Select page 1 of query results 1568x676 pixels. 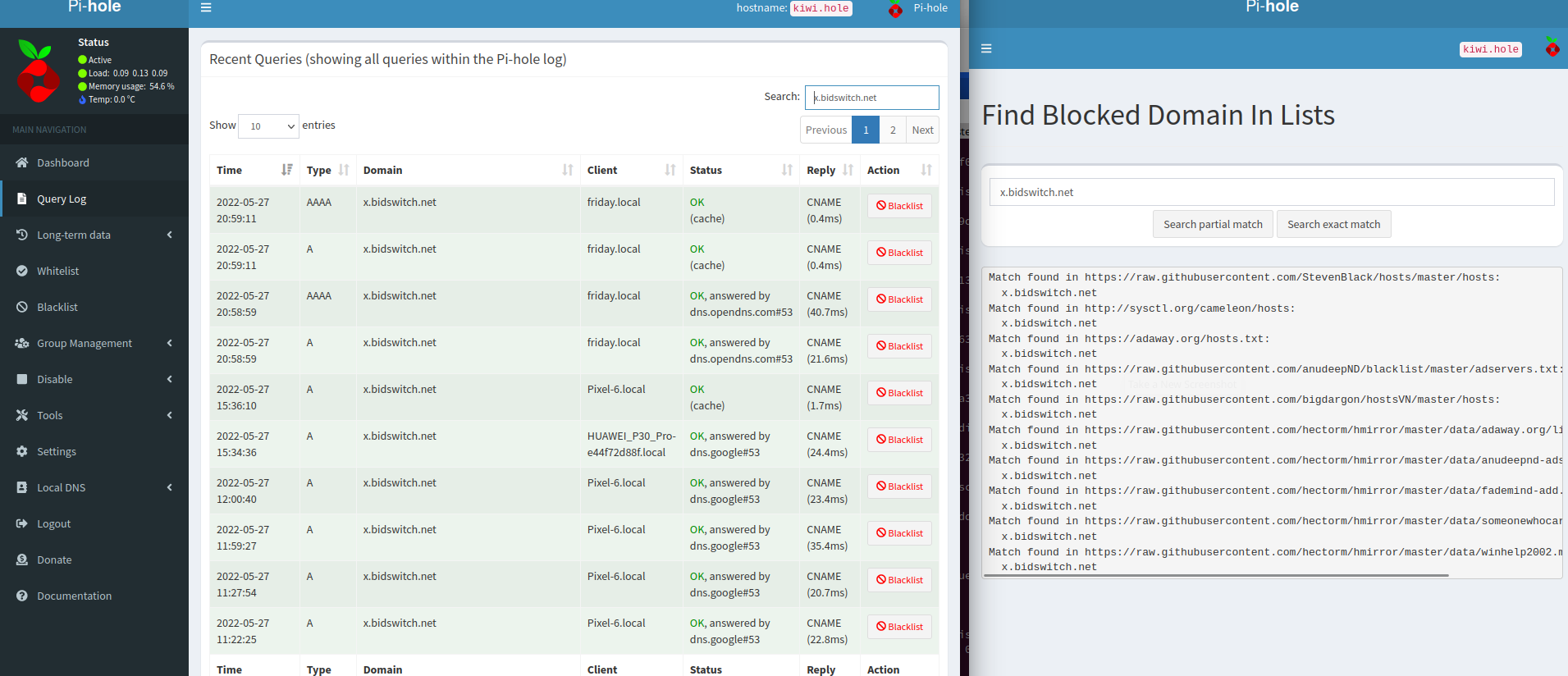click(x=866, y=130)
